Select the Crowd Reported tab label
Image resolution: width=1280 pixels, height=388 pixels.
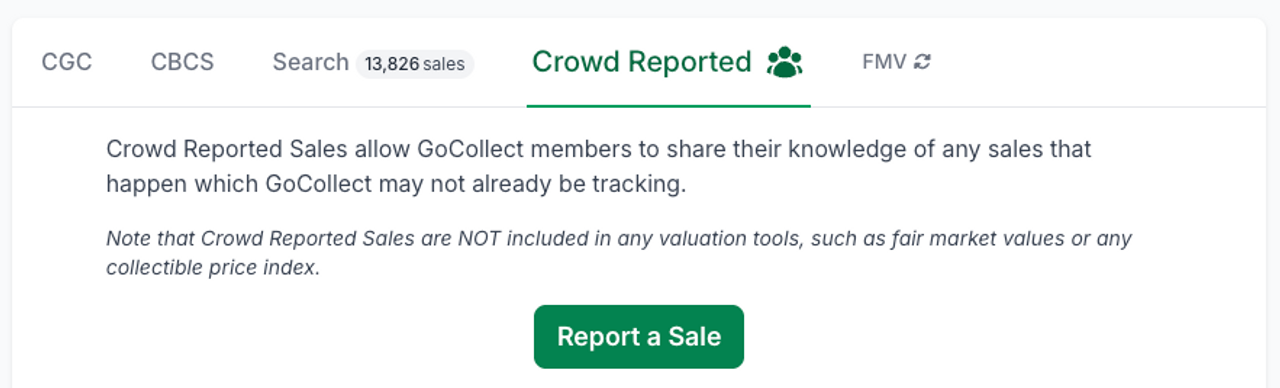point(641,62)
